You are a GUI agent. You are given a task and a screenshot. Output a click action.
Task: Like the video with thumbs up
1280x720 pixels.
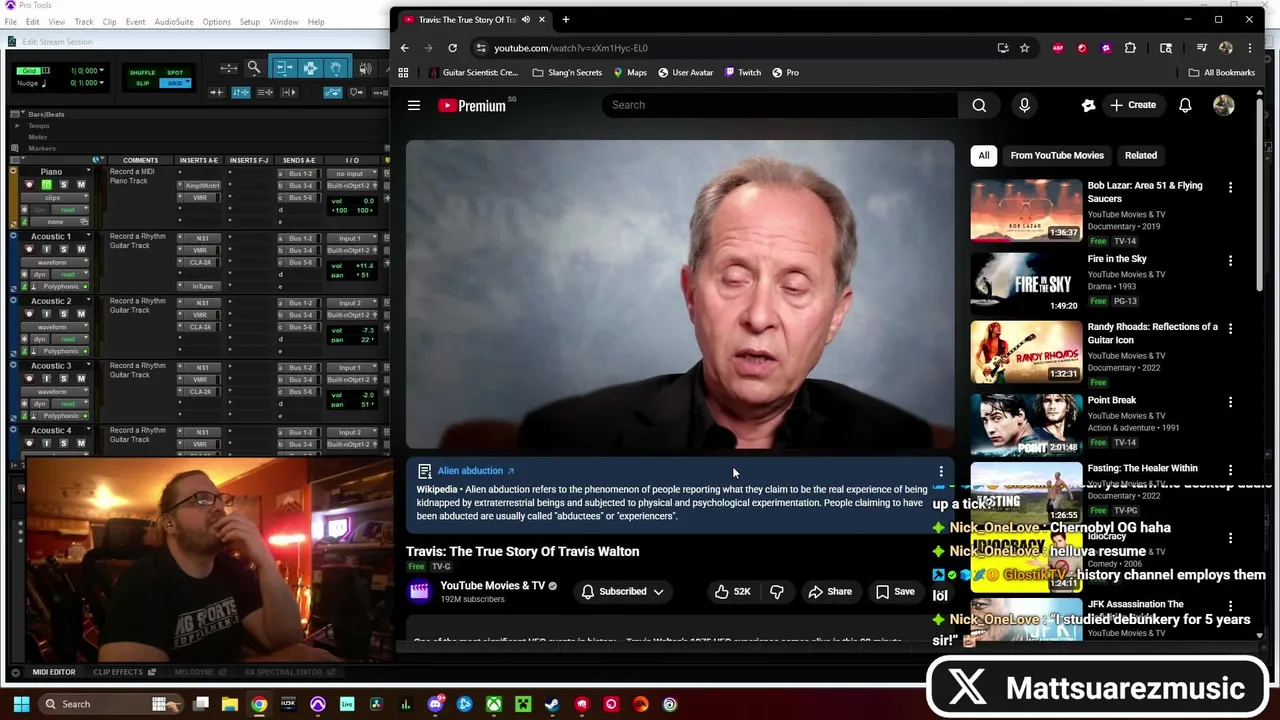click(732, 592)
